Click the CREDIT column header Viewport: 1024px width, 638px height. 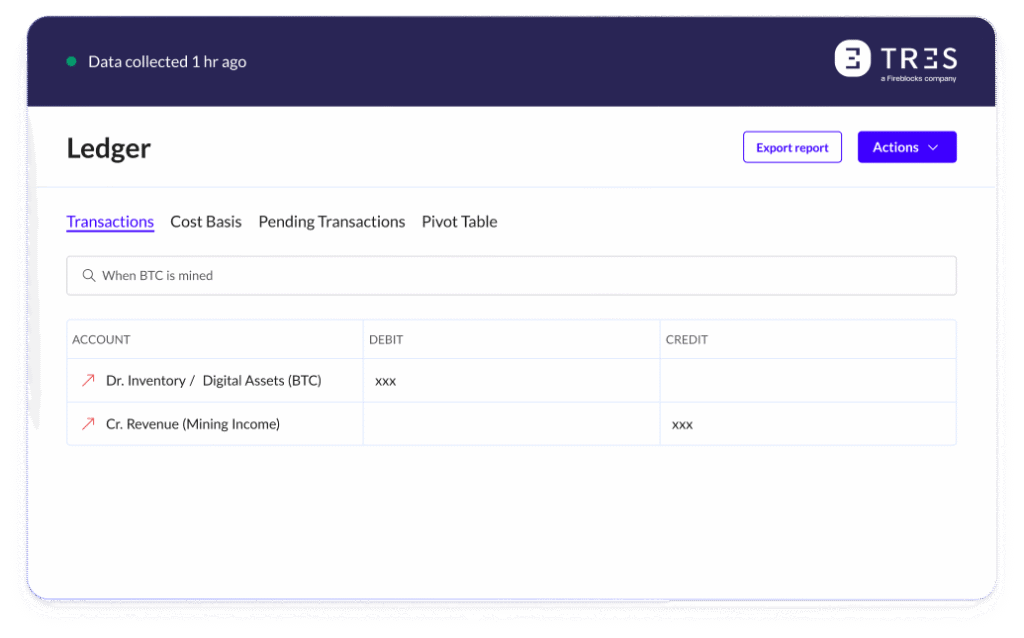686,340
